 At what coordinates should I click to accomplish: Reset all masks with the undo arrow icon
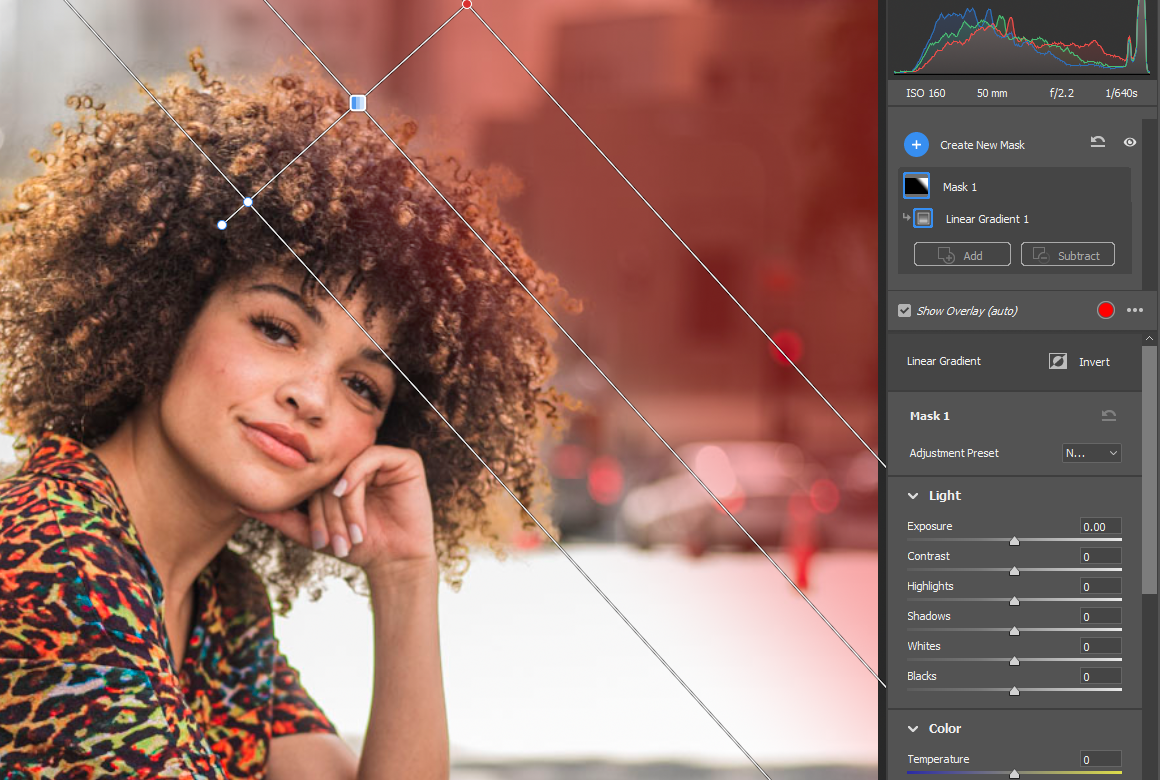(x=1098, y=143)
